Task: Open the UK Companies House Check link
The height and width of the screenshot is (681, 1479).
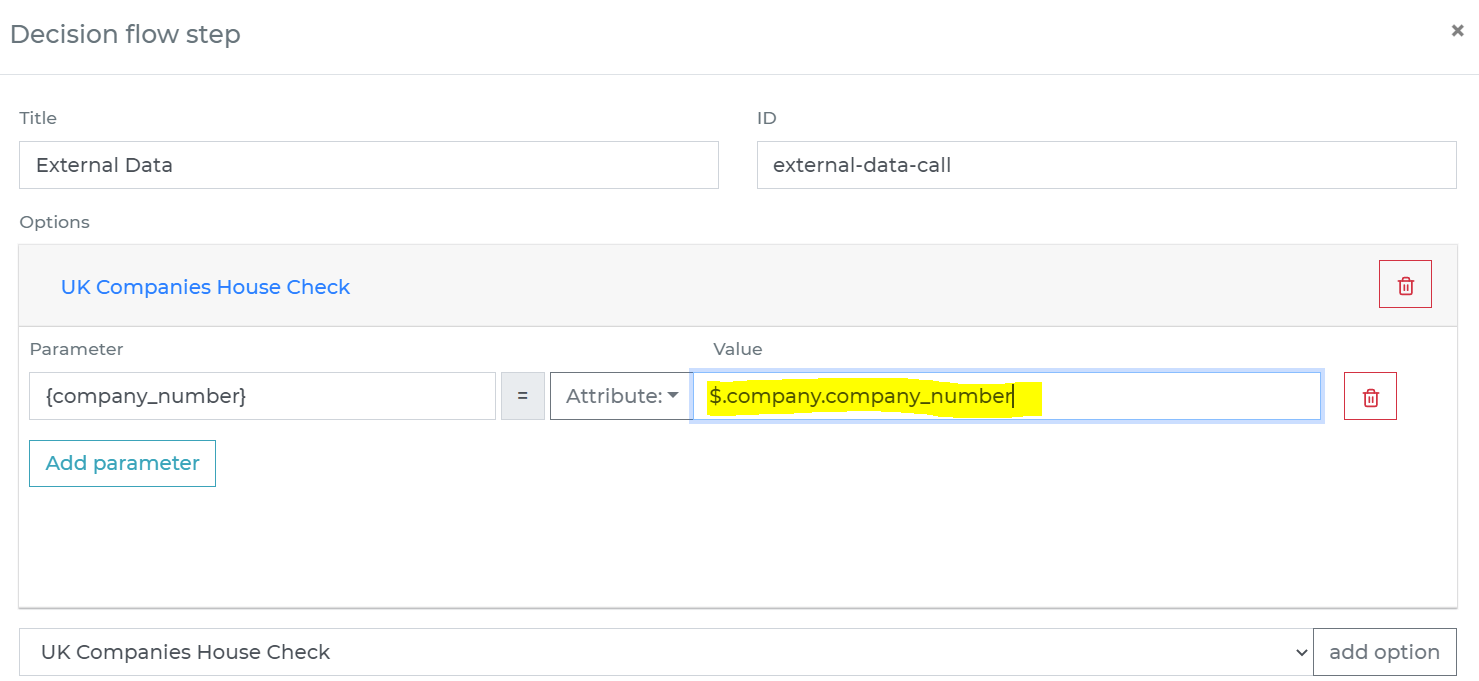Action: (205, 287)
